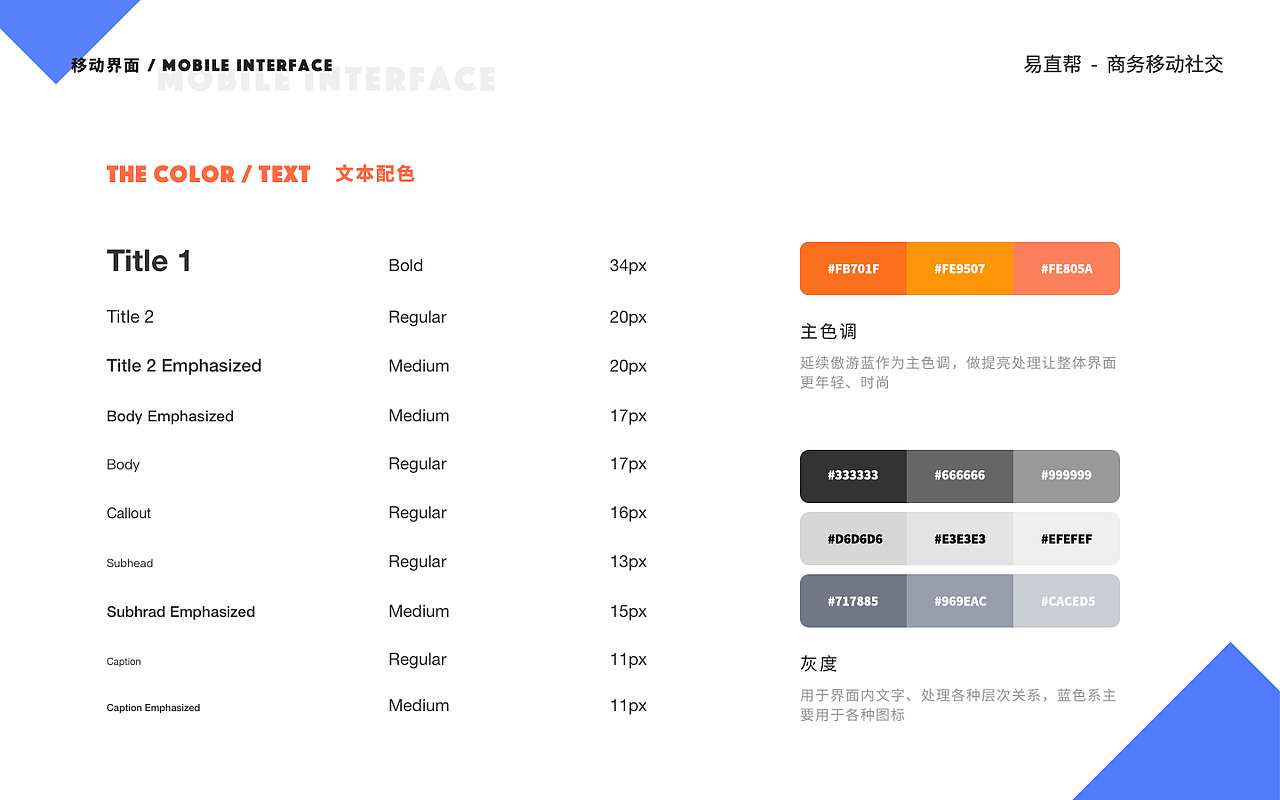Click the 易直帮 - 商务移动社交 header text
Screen dimensions: 1280x800
(x=1123, y=65)
